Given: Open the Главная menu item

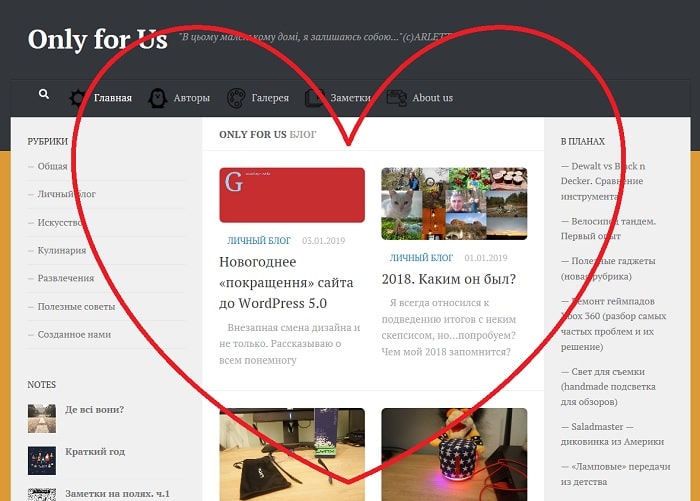Looking at the screenshot, I should (112, 98).
